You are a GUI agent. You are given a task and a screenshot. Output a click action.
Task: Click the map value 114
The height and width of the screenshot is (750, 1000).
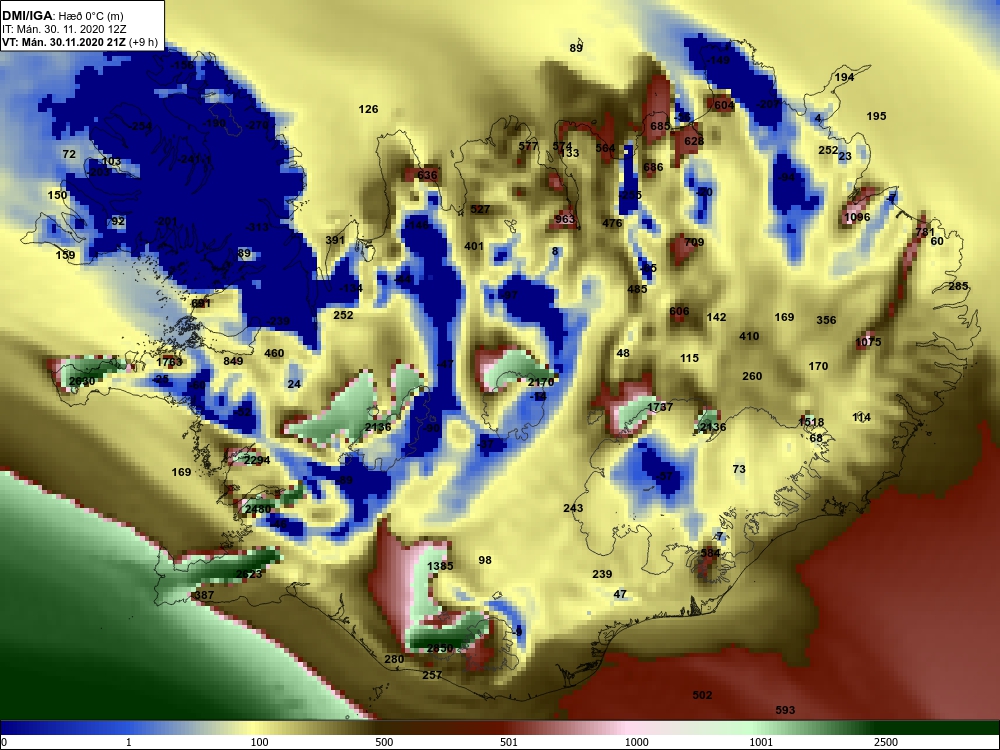click(x=862, y=418)
